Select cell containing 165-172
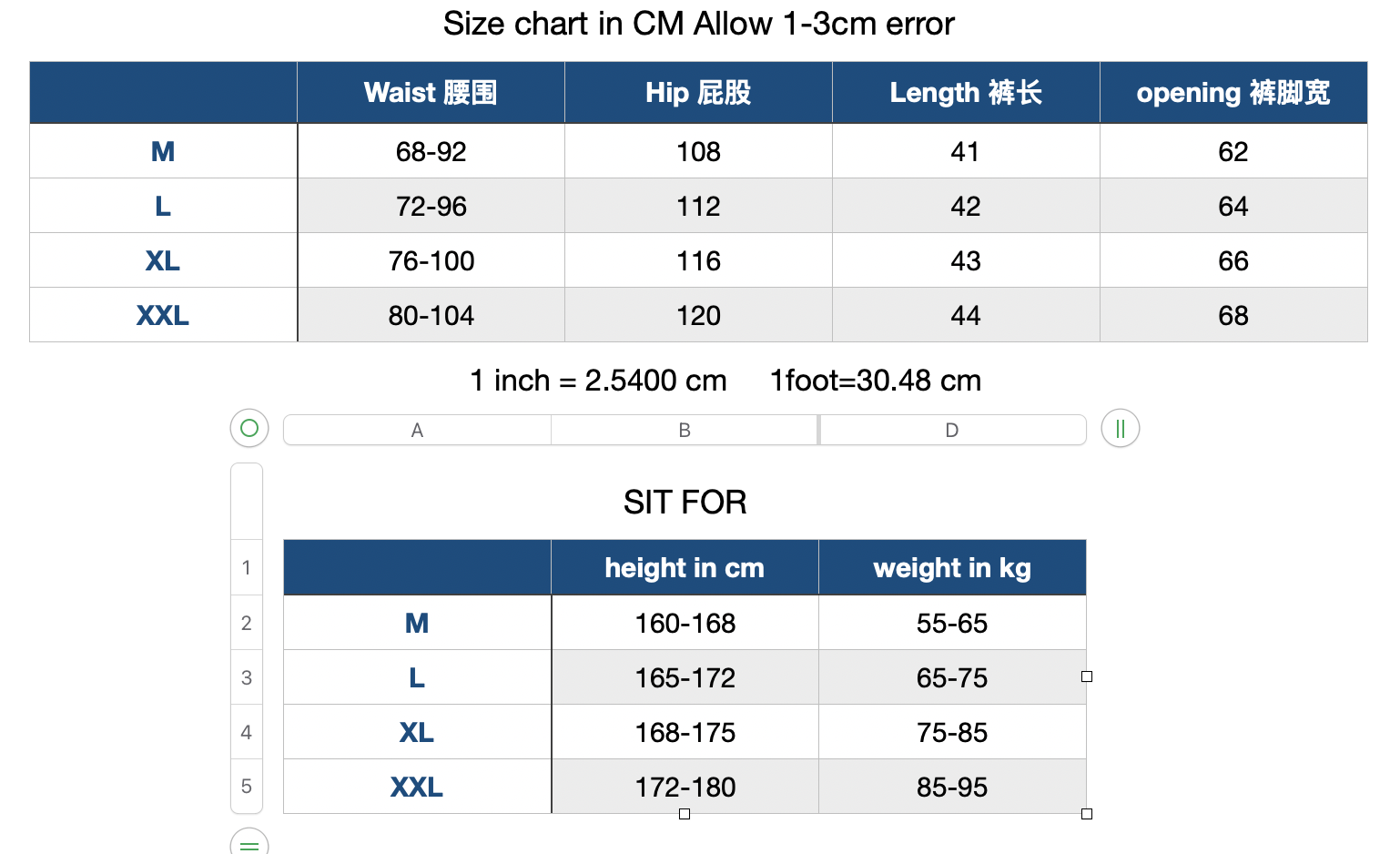The width and height of the screenshot is (1400, 854). (x=685, y=677)
